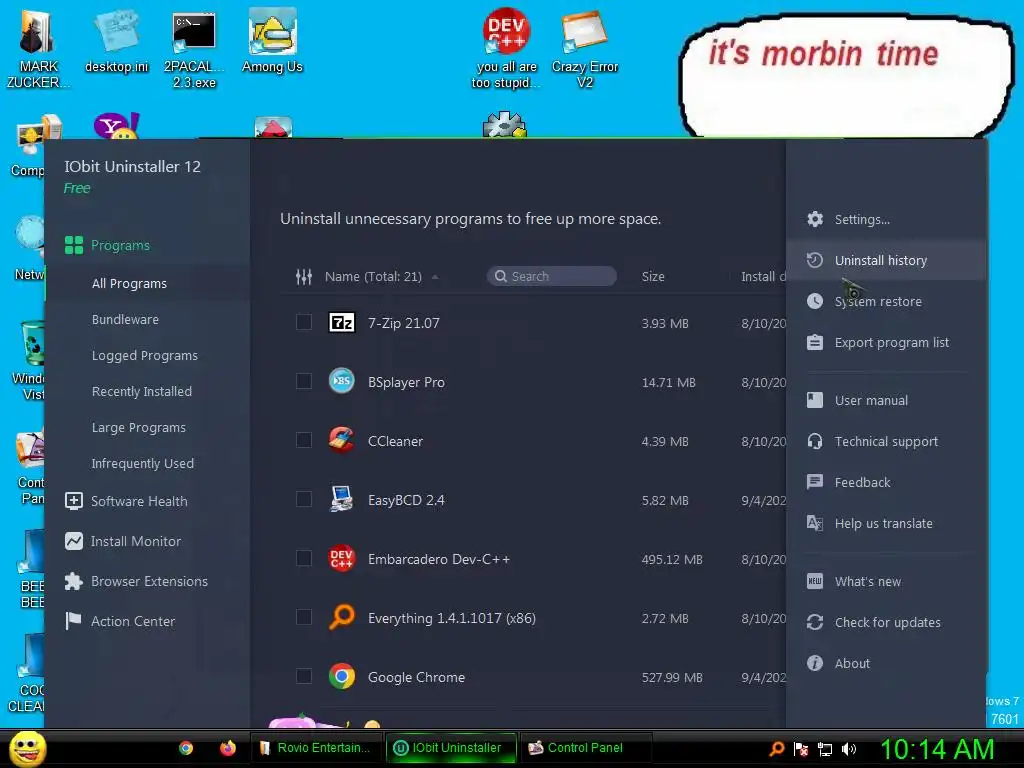Click the BSplayer Pro program icon
The height and width of the screenshot is (768, 1024).
pyautogui.click(x=342, y=381)
